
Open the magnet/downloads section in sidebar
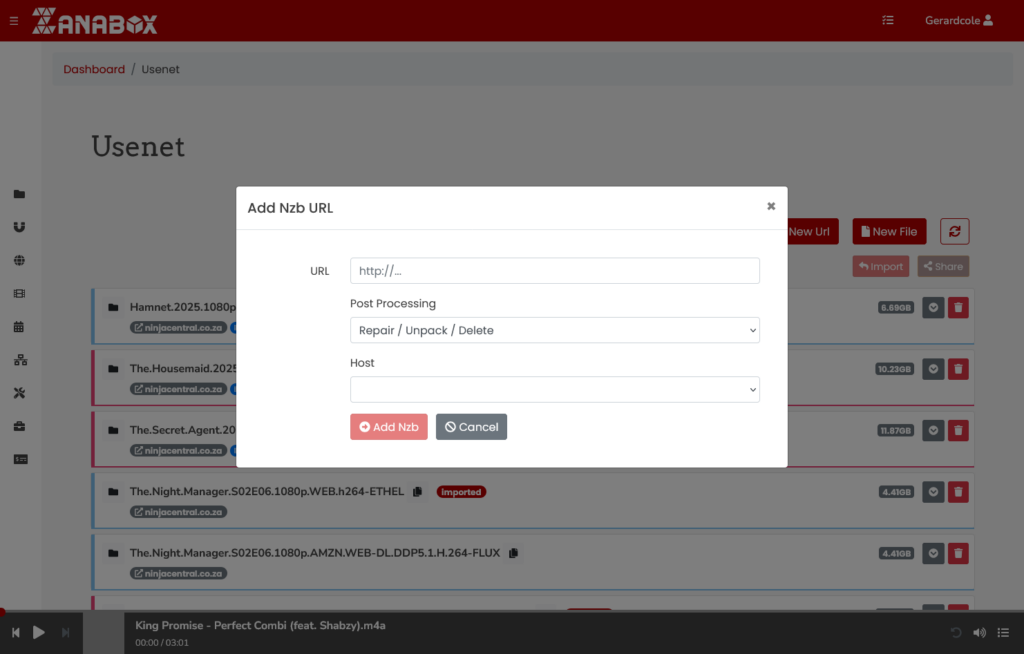coord(19,227)
